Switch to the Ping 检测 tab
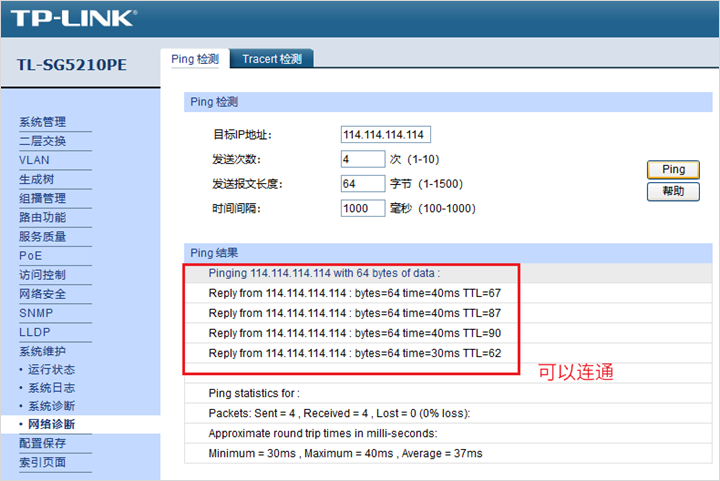This screenshot has width=720, height=481. coord(195,59)
